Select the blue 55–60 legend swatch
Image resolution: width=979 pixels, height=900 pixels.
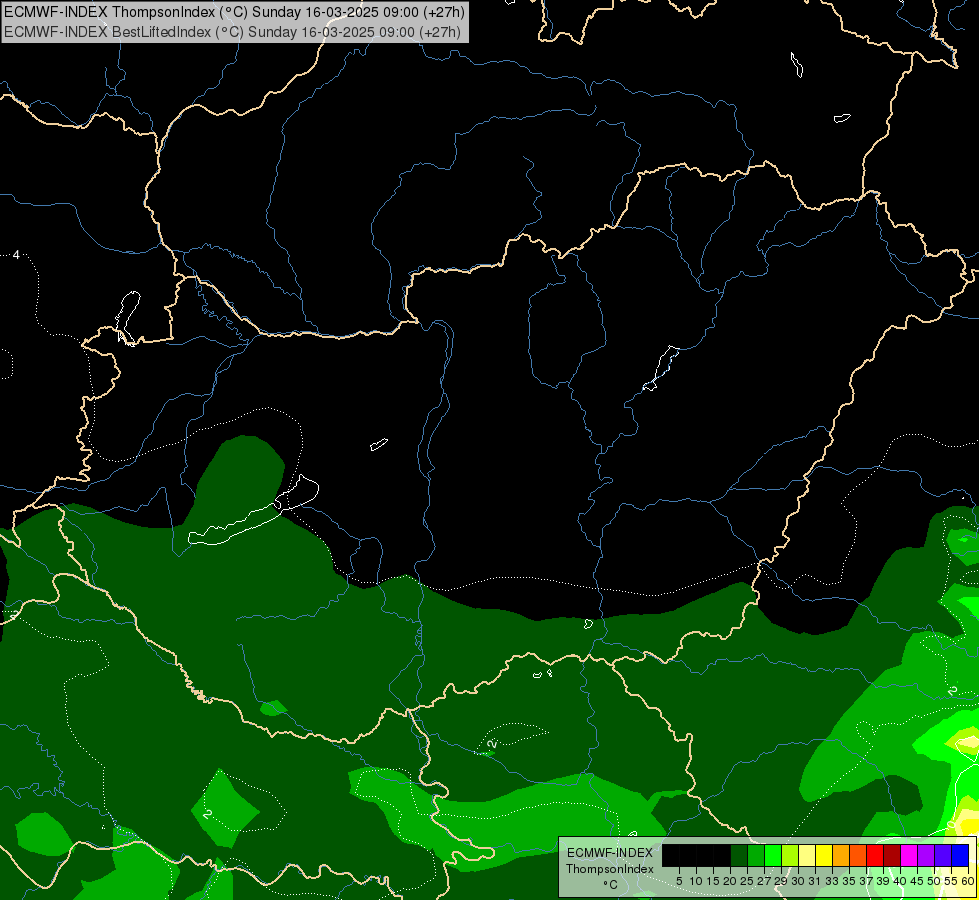(x=960, y=855)
